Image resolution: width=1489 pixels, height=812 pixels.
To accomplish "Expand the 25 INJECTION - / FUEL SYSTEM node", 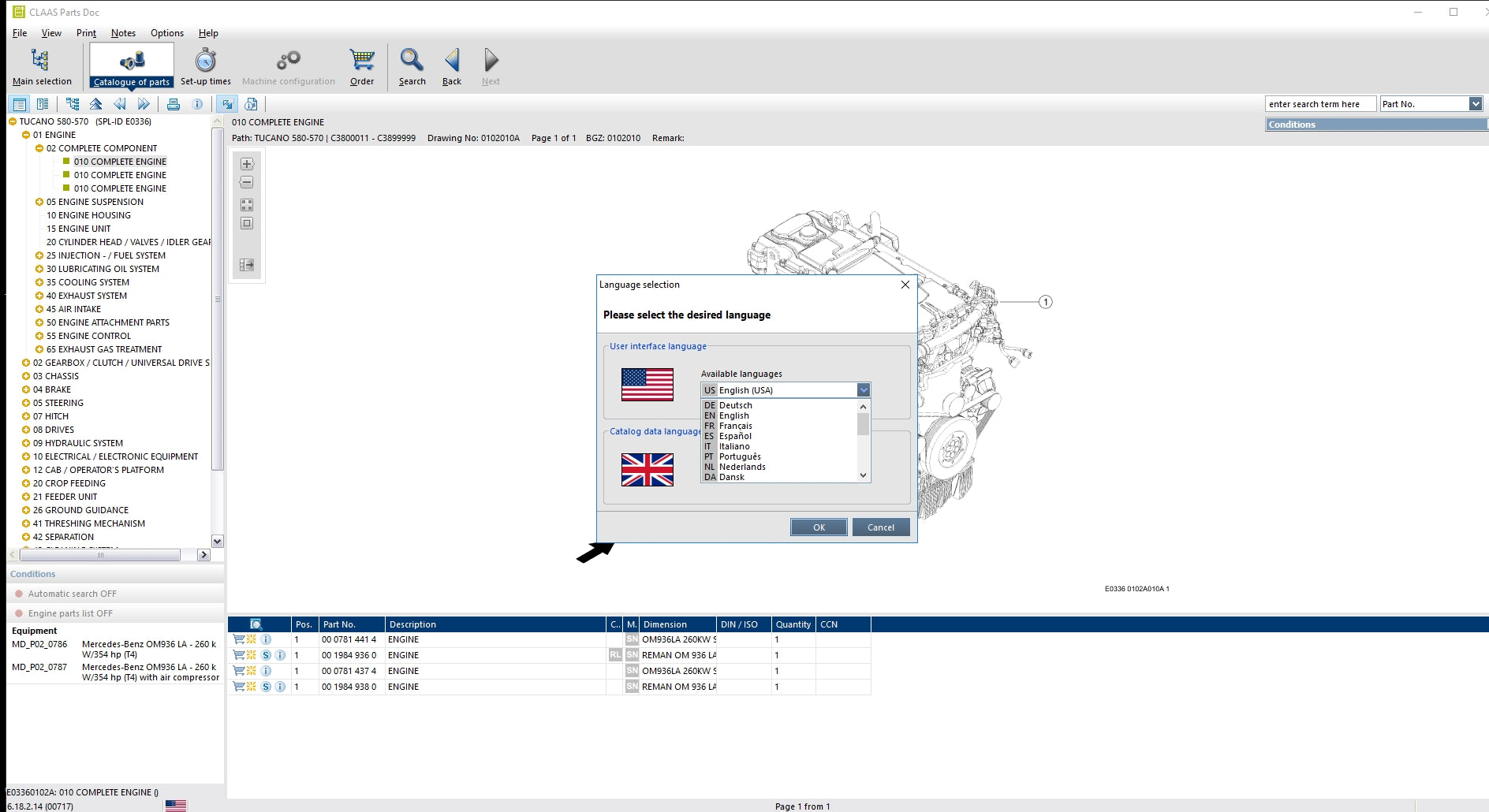I will click(39, 255).
